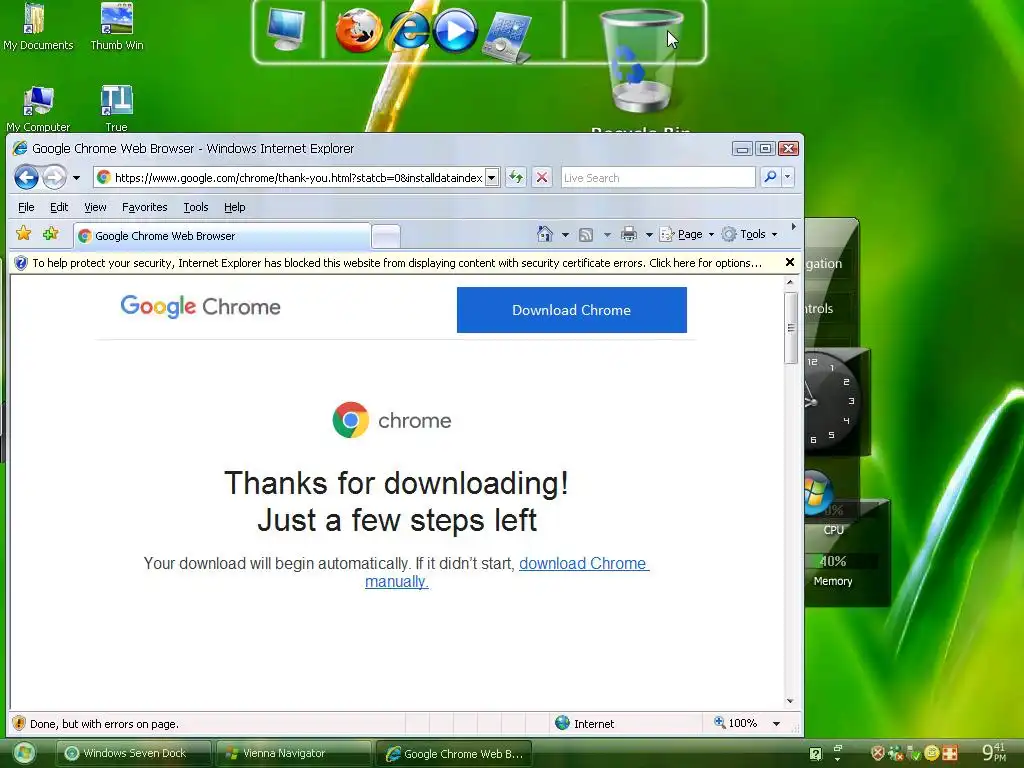The height and width of the screenshot is (768, 1024).
Task: Open My Computer desktop icon
Action: click(38, 108)
